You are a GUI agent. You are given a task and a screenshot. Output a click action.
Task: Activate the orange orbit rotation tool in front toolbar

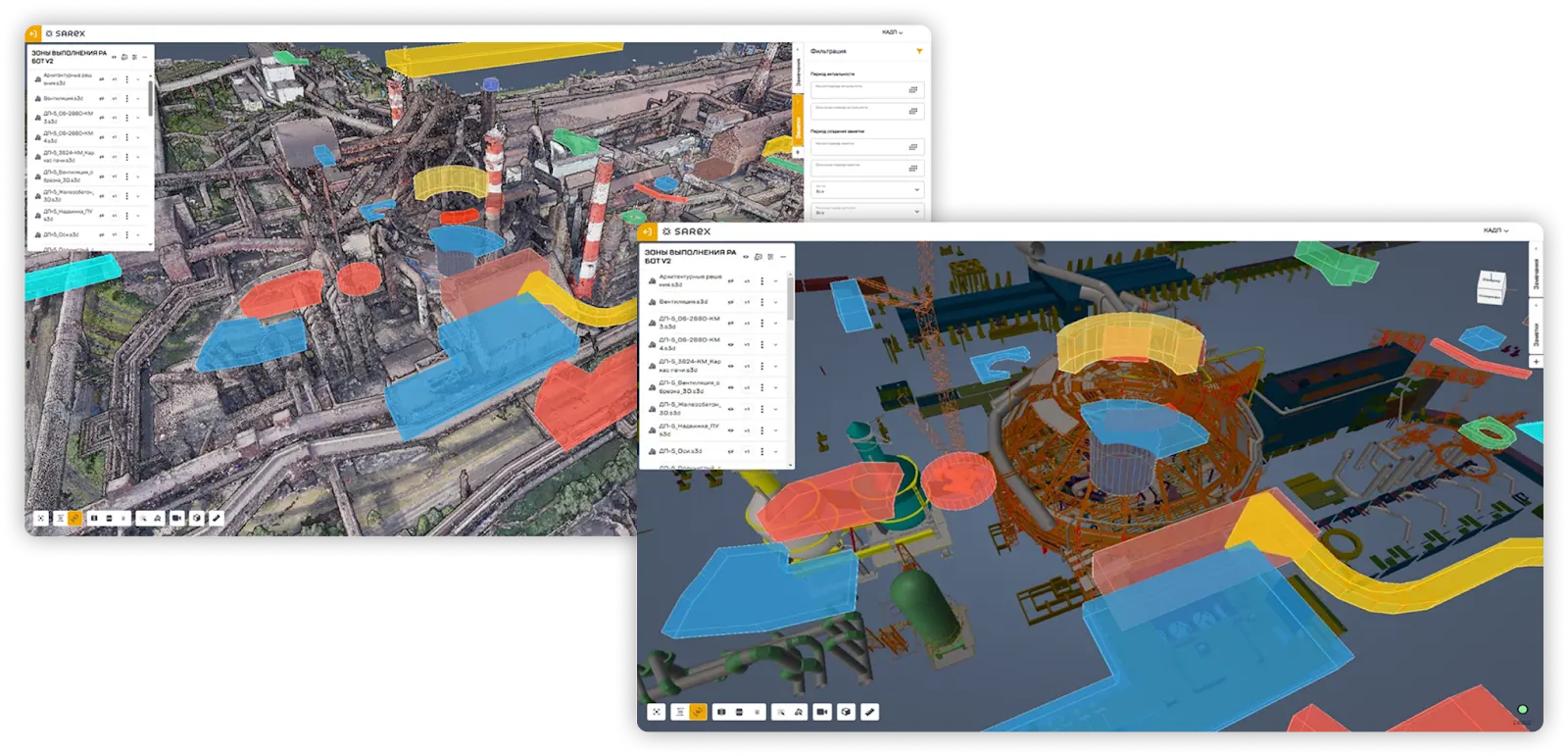click(x=698, y=712)
